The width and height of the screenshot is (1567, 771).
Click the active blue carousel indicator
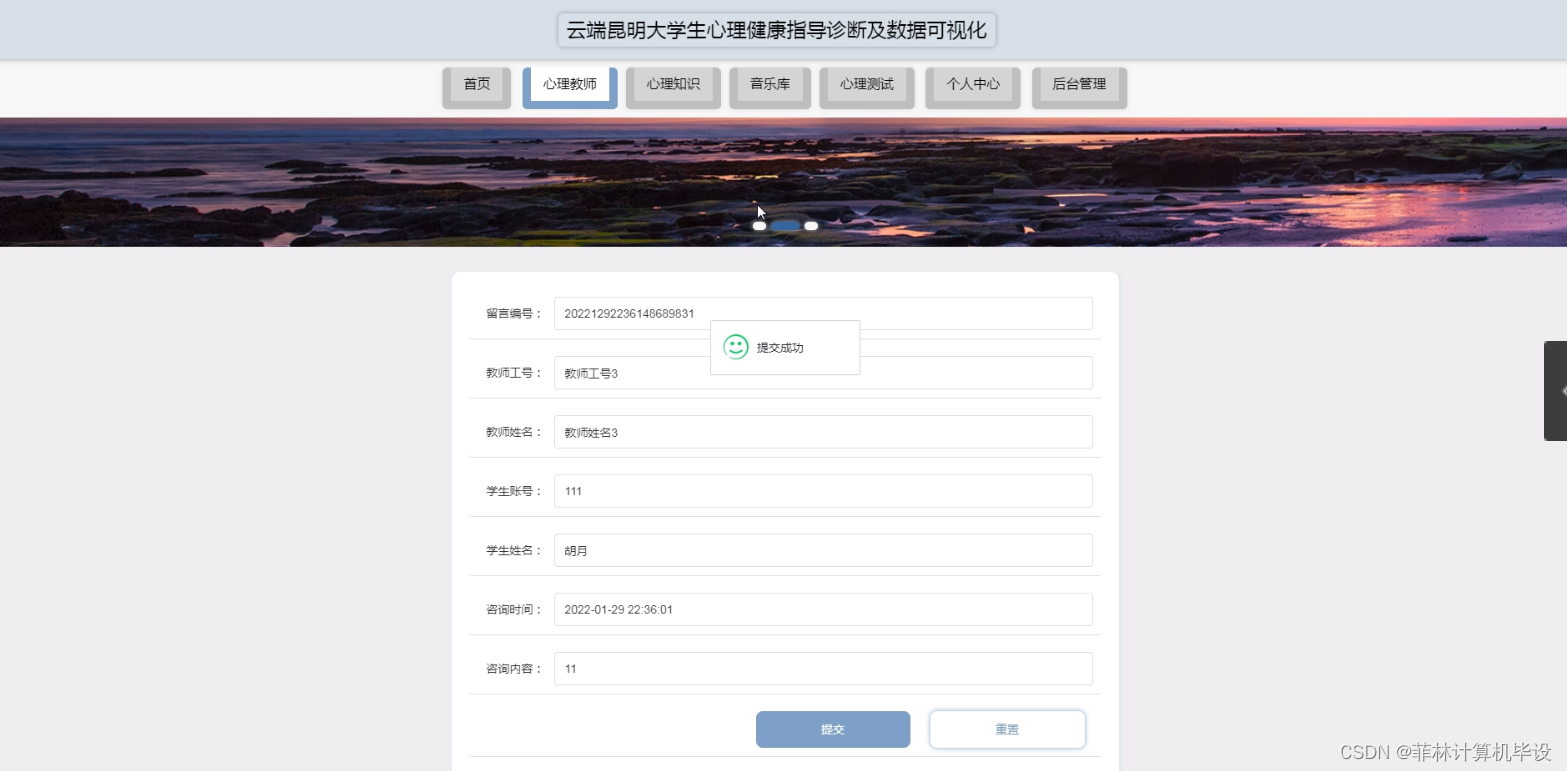(x=785, y=226)
